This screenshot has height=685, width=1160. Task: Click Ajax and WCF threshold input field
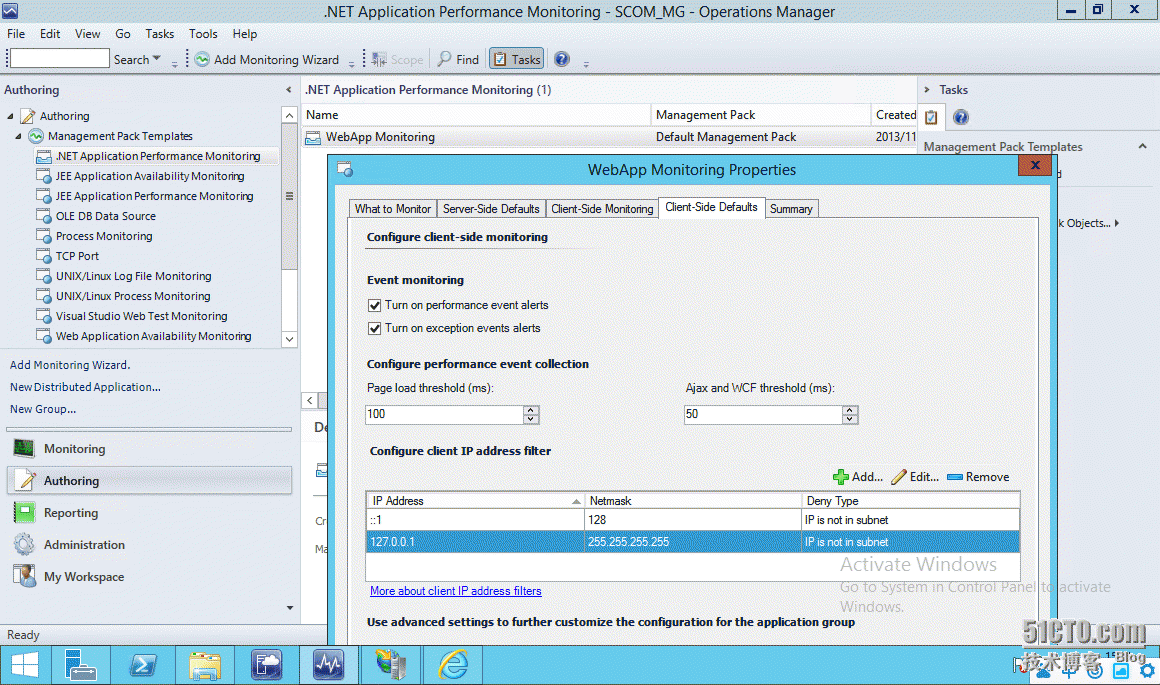pos(763,414)
